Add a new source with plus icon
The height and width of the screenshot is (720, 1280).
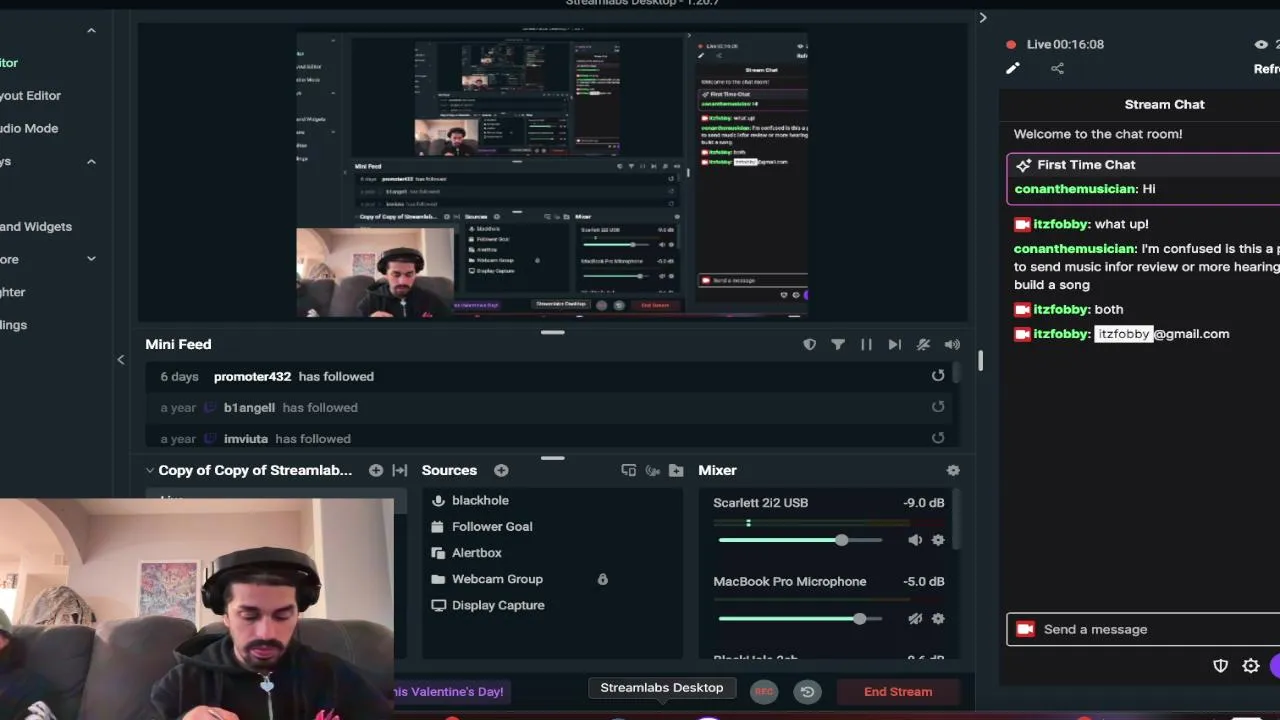pyautogui.click(x=501, y=470)
